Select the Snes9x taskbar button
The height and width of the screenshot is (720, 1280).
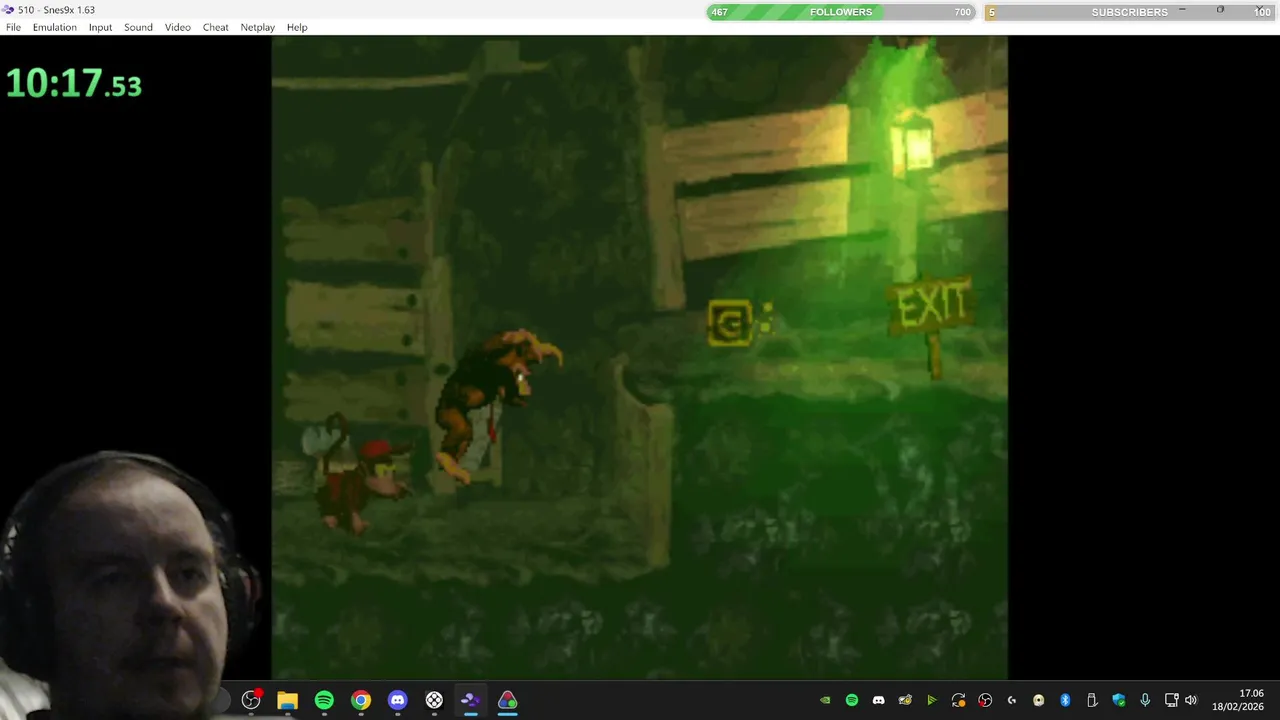pyautogui.click(x=470, y=700)
